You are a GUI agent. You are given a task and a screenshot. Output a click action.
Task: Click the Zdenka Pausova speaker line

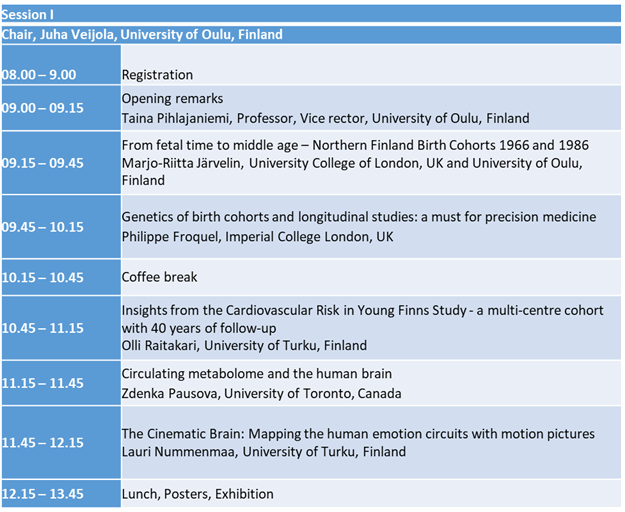coord(261,393)
